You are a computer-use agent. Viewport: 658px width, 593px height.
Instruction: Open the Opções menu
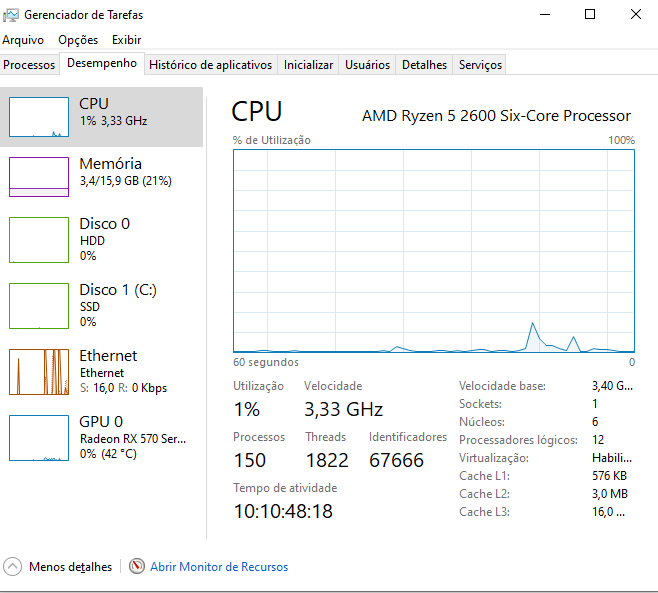pos(78,40)
